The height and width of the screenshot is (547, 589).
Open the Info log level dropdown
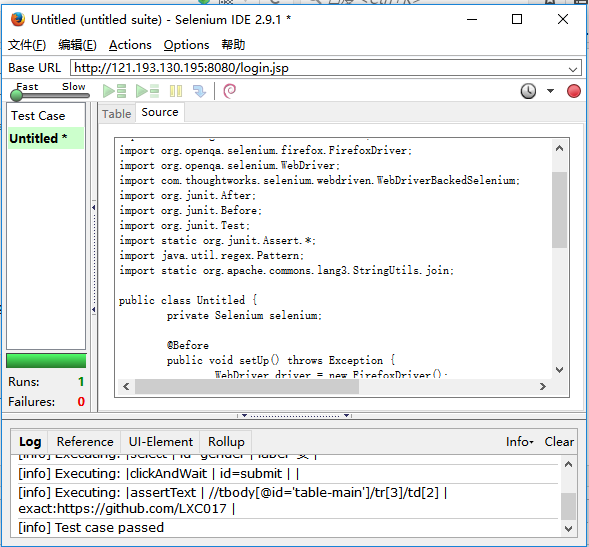coord(520,442)
